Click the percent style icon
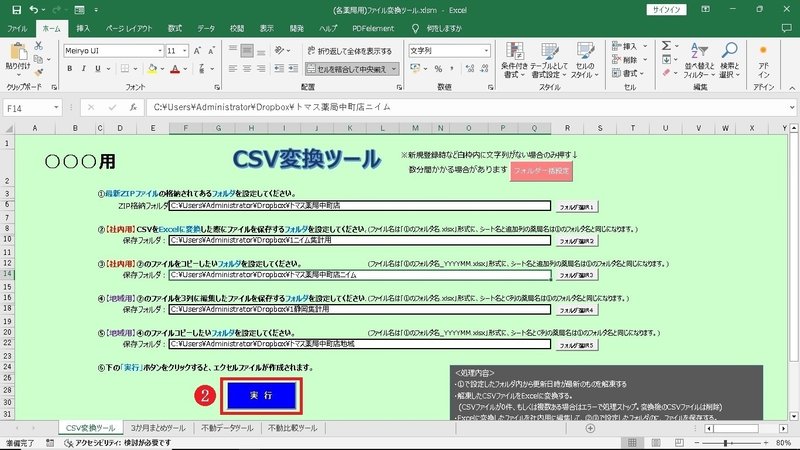The width and height of the screenshot is (800, 450). coord(438,68)
